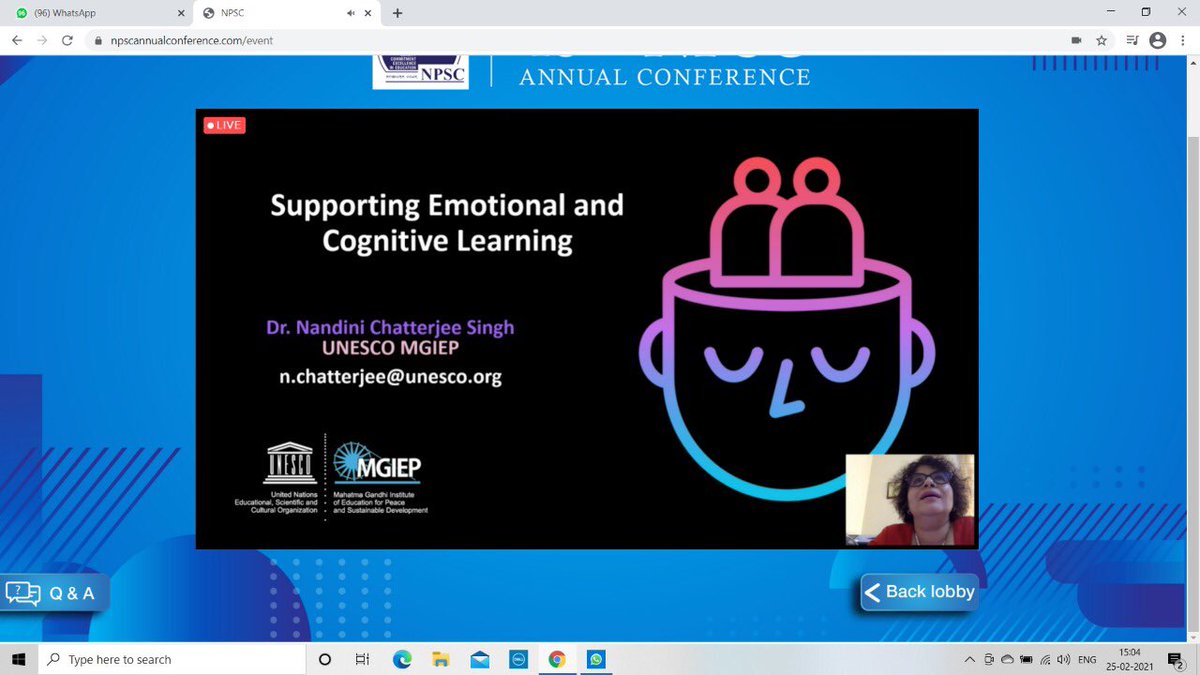Viewport: 1200px width, 675px height.
Task: Open the media control playlist icon
Action: click(x=1132, y=41)
